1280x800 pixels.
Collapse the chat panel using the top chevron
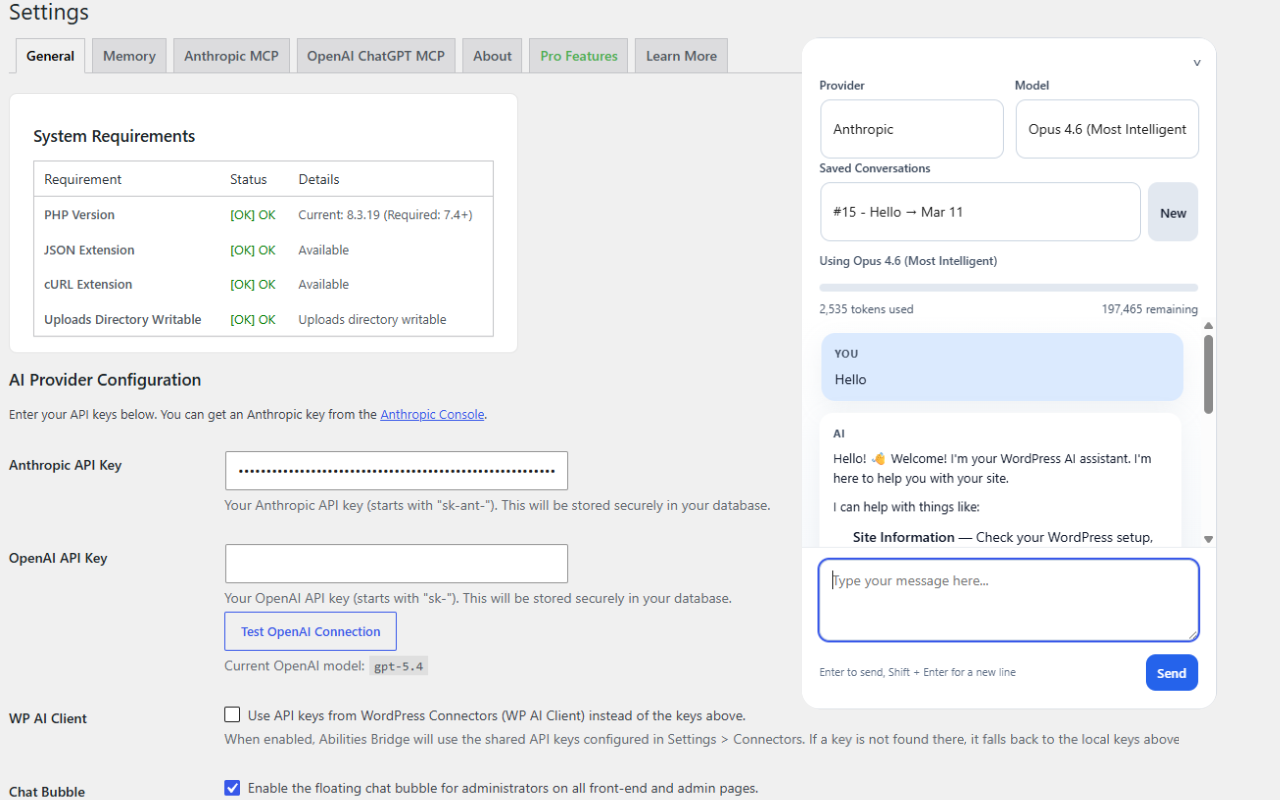click(1197, 63)
